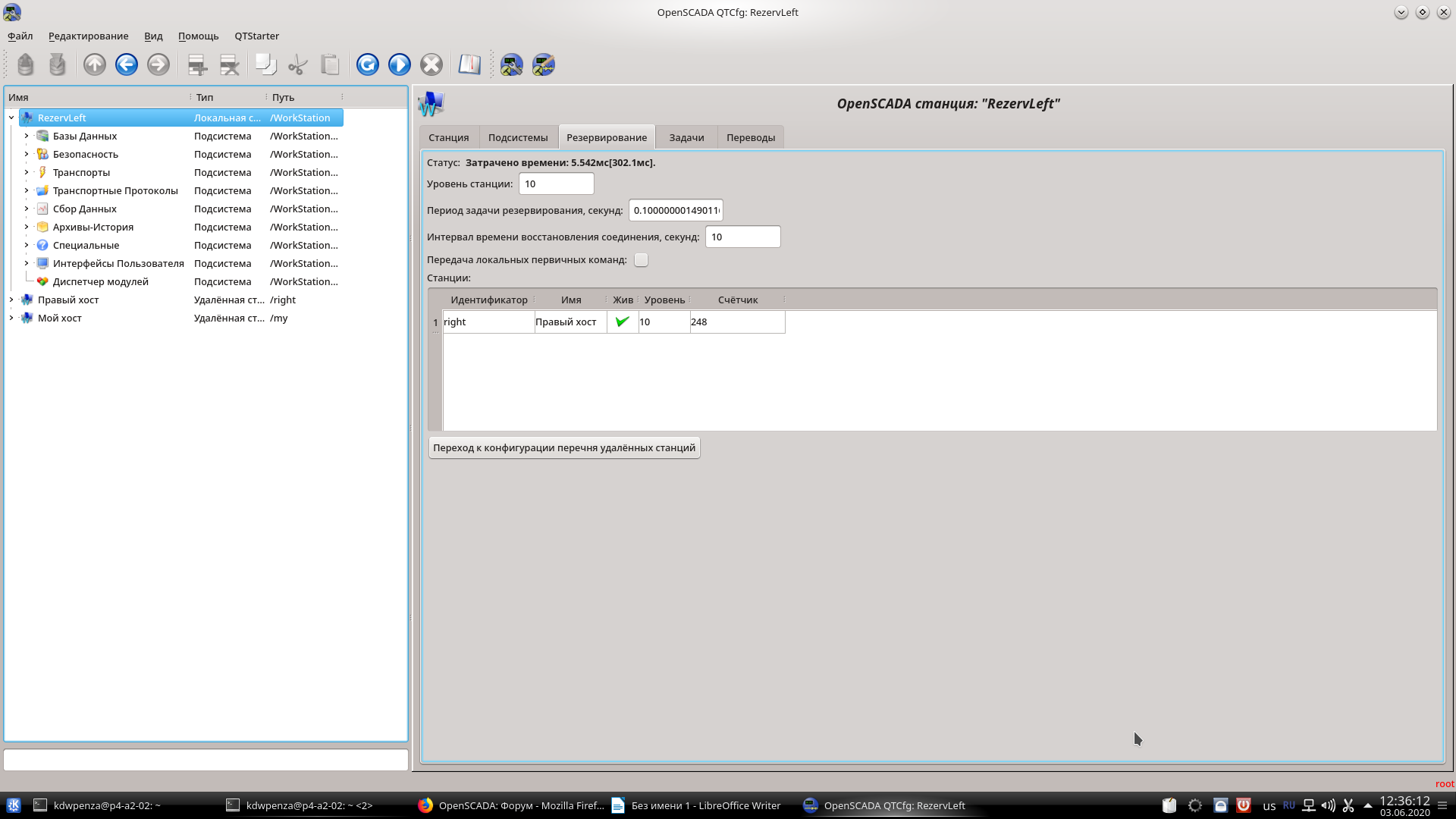Click the Уровень станции input field
Screen dimensions: 1456x819
click(556, 184)
